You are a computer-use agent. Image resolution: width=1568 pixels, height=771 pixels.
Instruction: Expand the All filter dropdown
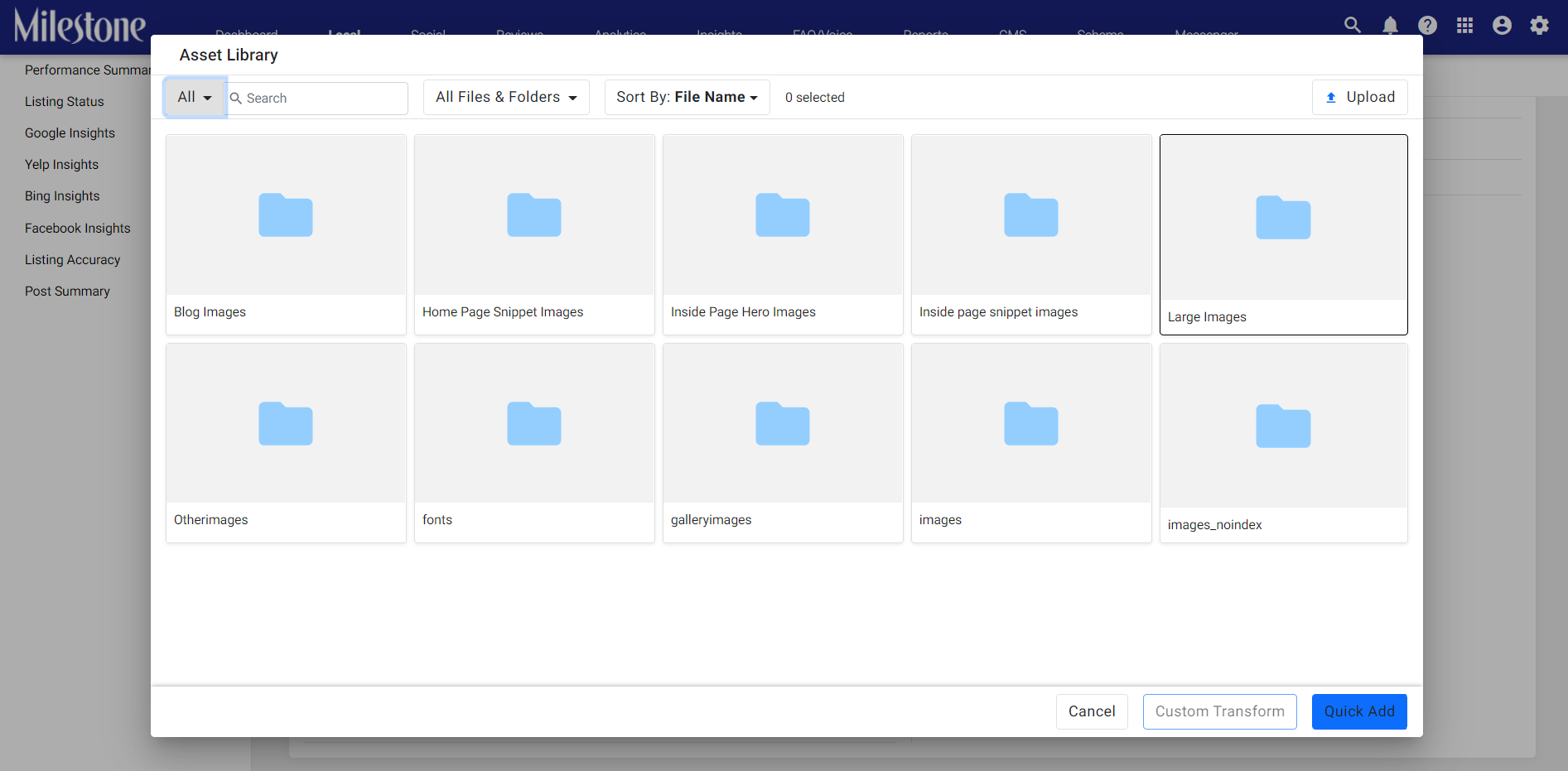click(195, 98)
